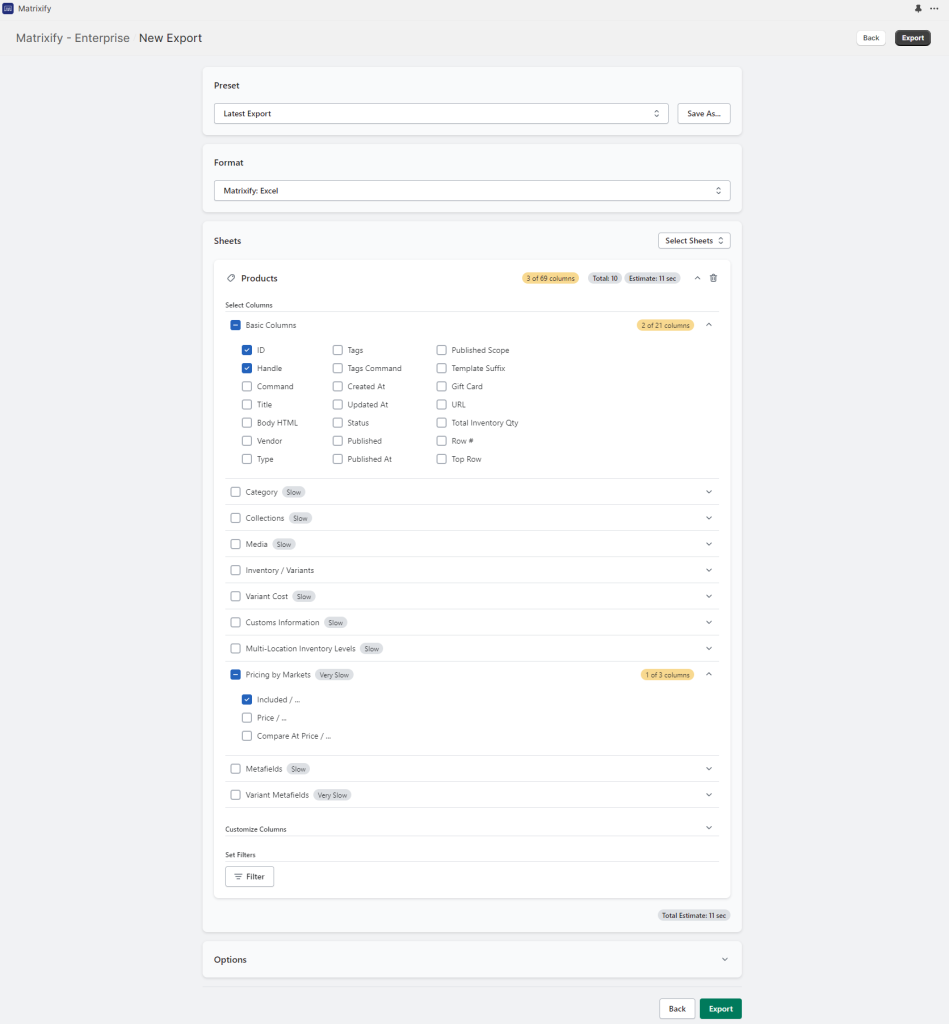Image resolution: width=949 pixels, height=1024 pixels.
Task: Uncheck the Handle column checkbox
Action: [246, 368]
